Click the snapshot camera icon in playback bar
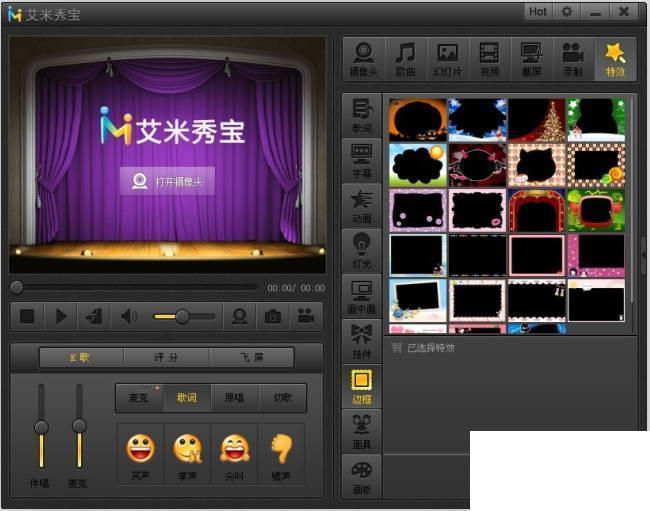The width and height of the screenshot is (650, 511). pos(273,316)
